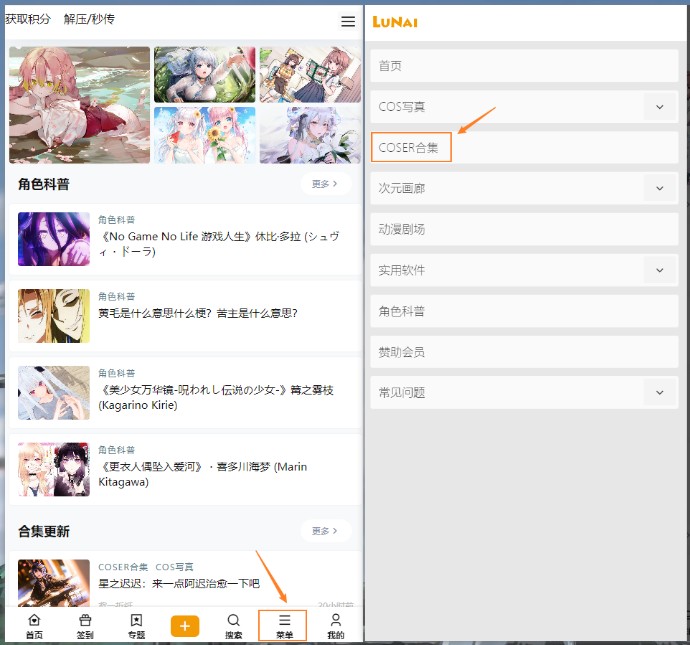Expand the COS写真 submenu chevron

[x=660, y=106]
